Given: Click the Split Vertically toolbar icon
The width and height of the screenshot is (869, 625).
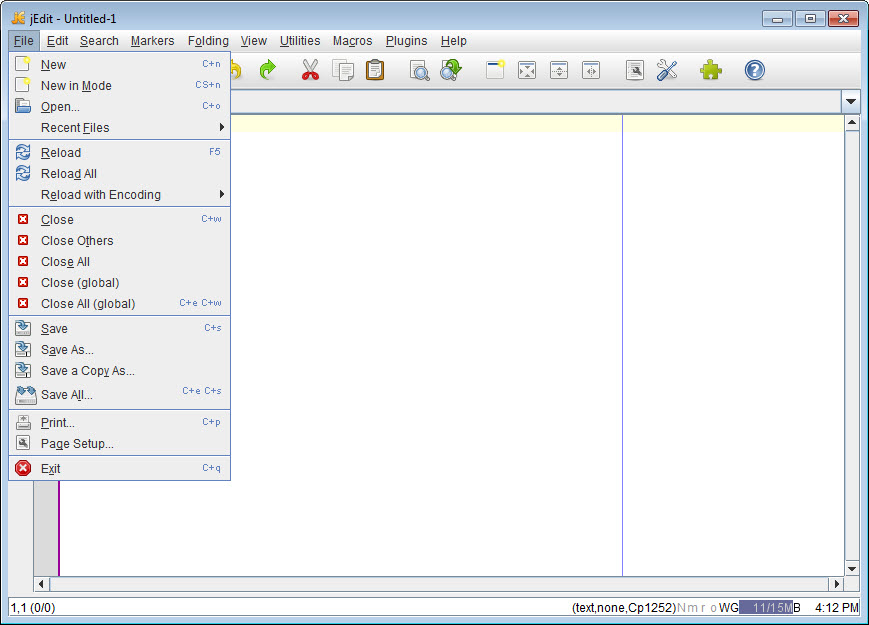Looking at the screenshot, I should 591,70.
